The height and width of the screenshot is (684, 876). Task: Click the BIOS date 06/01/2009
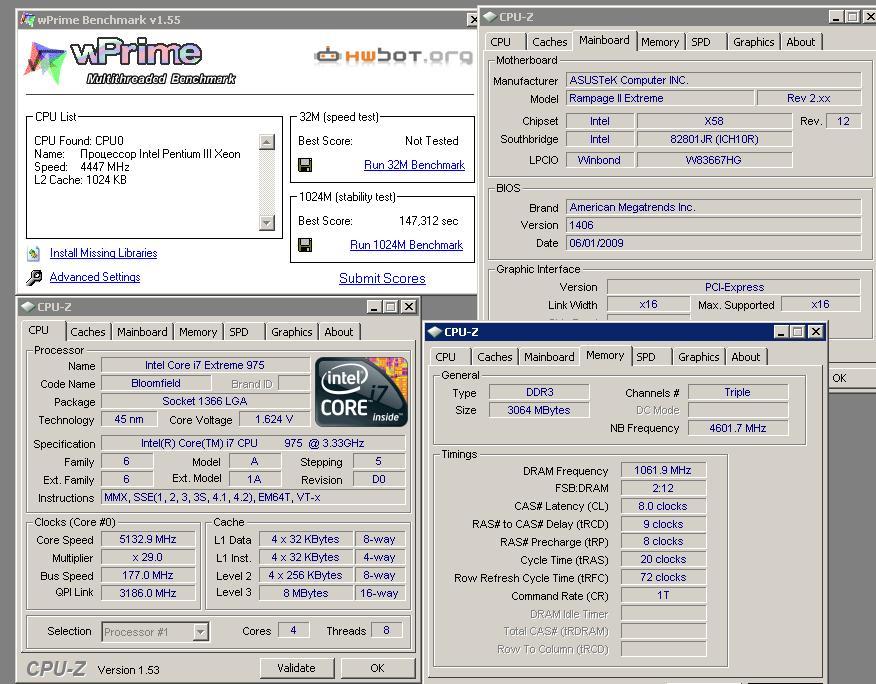pyautogui.click(x=714, y=243)
